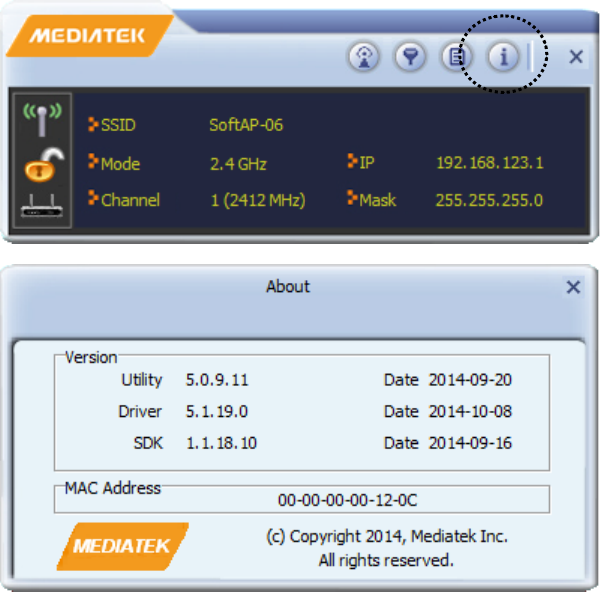Click the SSID label
This screenshot has width=601, height=592.
pyautogui.click(x=118, y=125)
